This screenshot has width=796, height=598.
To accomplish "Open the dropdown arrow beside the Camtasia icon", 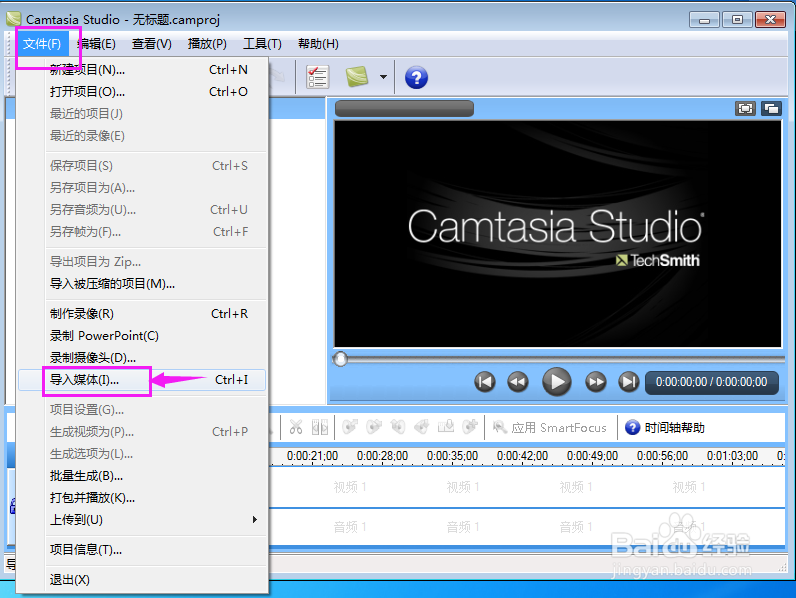I will coord(383,77).
